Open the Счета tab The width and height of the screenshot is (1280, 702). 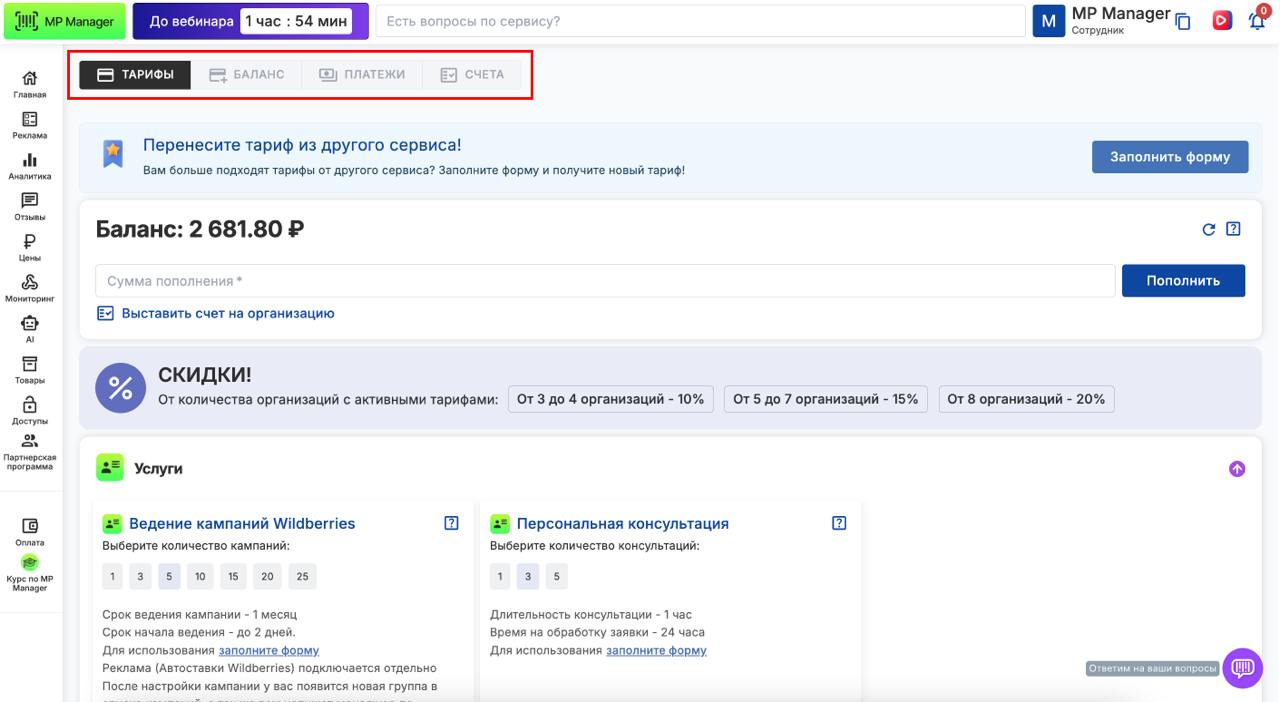point(473,75)
